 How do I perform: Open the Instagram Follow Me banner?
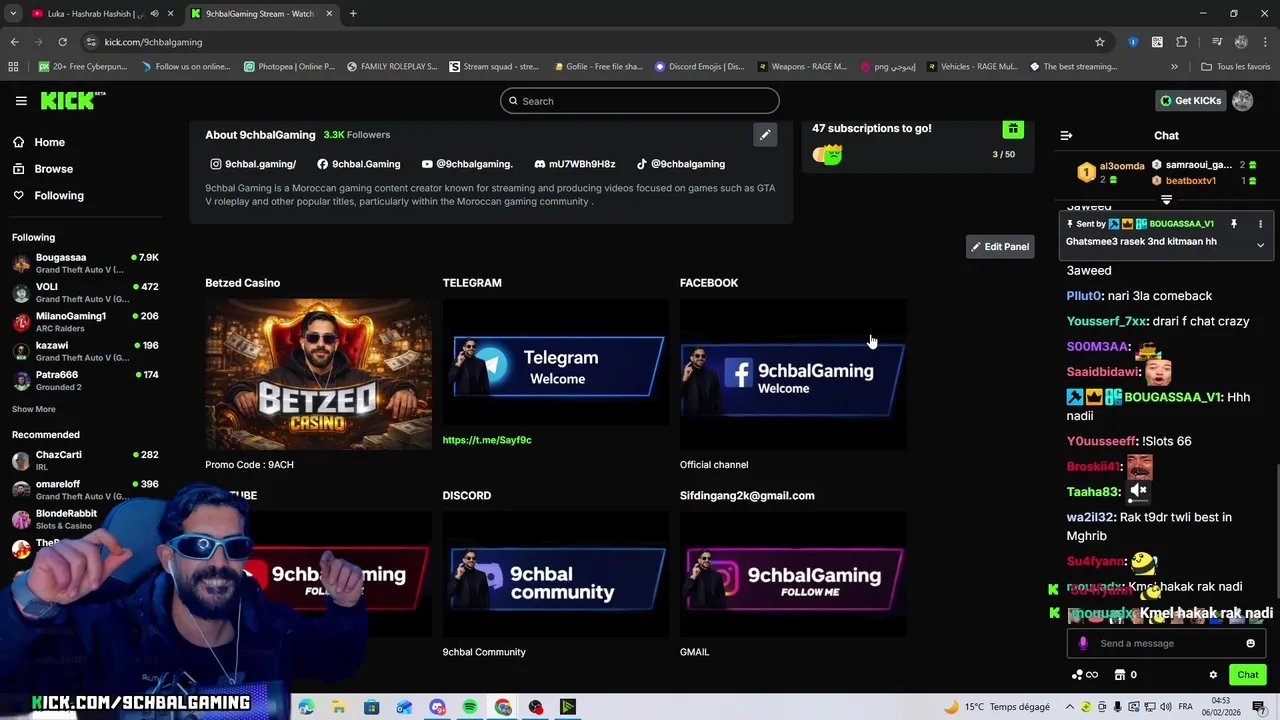point(793,574)
